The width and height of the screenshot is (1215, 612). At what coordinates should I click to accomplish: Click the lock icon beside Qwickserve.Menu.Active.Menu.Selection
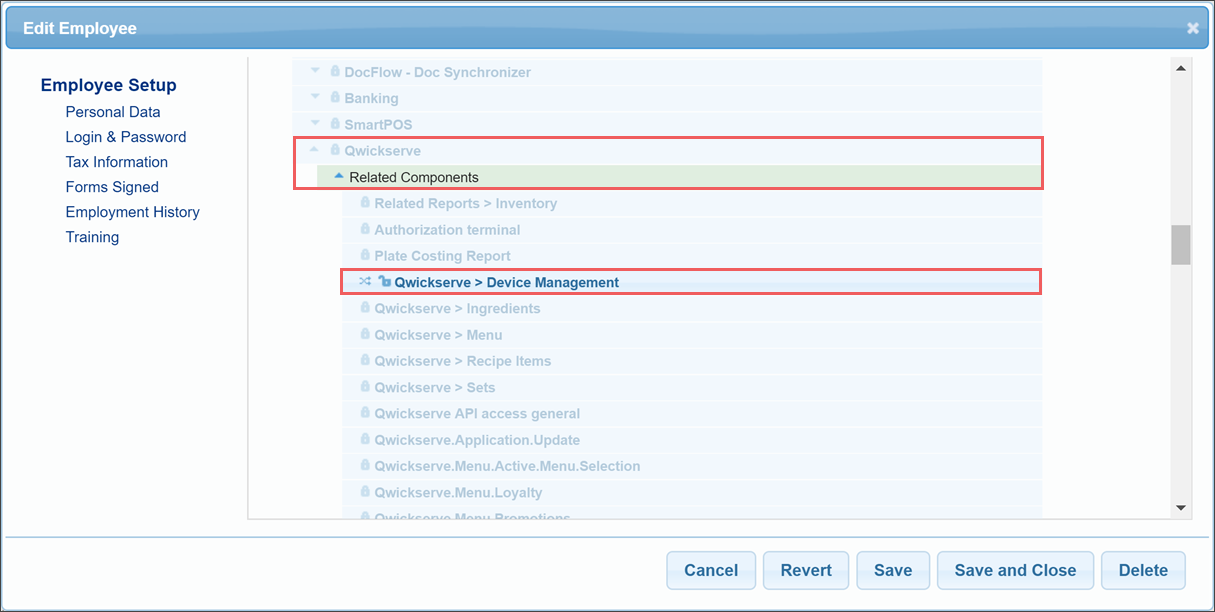(x=365, y=466)
